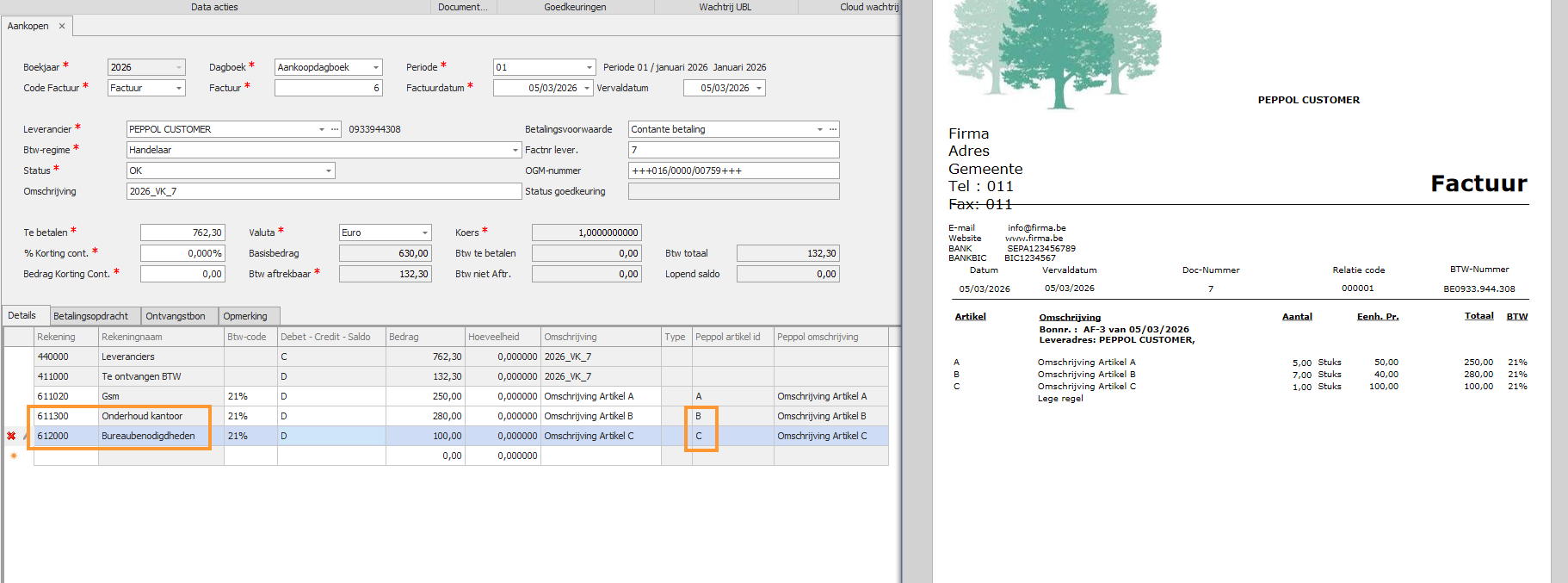Click the OGM-nummer input field
The width and height of the screenshot is (1568, 583).
pos(733,171)
